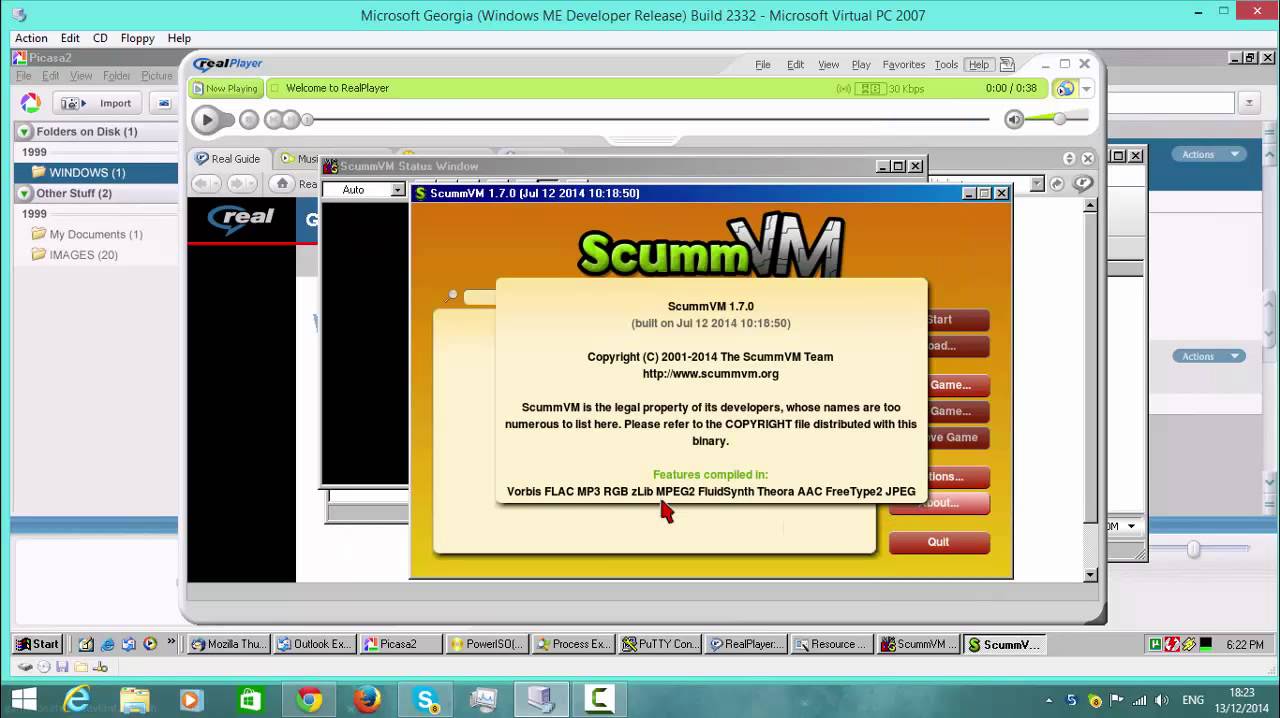Screen dimensions: 1280x718
Task: Switch to PuTTY in the guest taskbar
Action: tap(660, 644)
